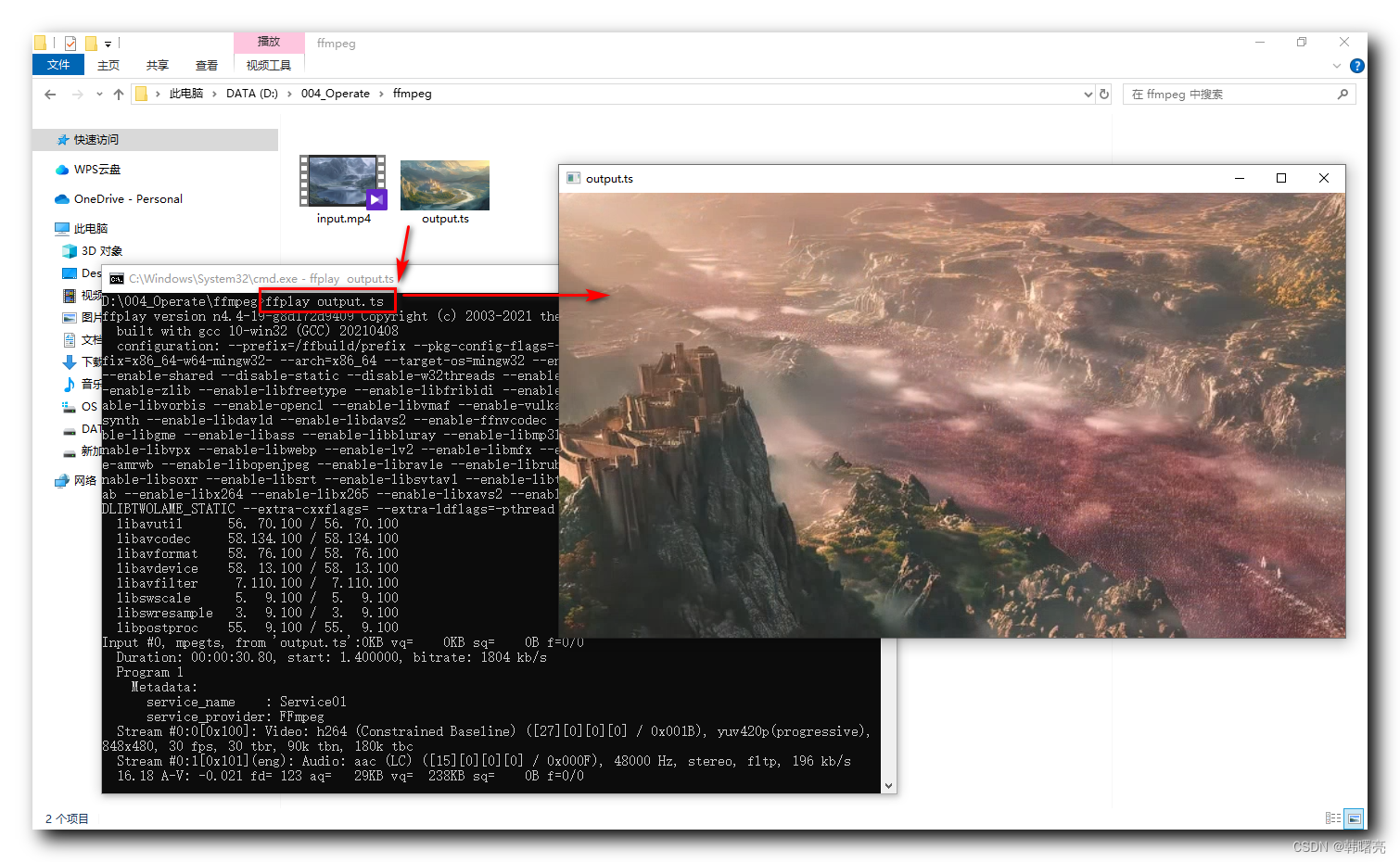This screenshot has width=1400, height=862.
Task: Click the 2 个项目 status bar text
Action: pos(67,818)
